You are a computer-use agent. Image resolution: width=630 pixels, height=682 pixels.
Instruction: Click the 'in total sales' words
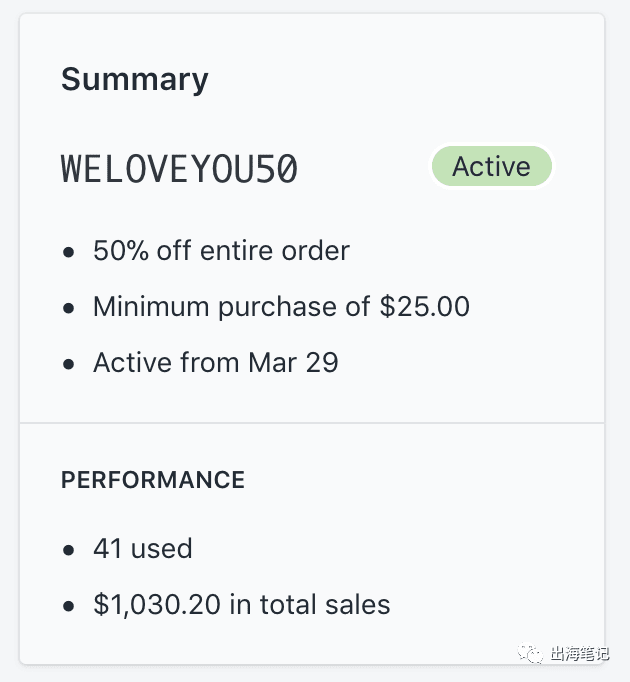click(x=326, y=604)
